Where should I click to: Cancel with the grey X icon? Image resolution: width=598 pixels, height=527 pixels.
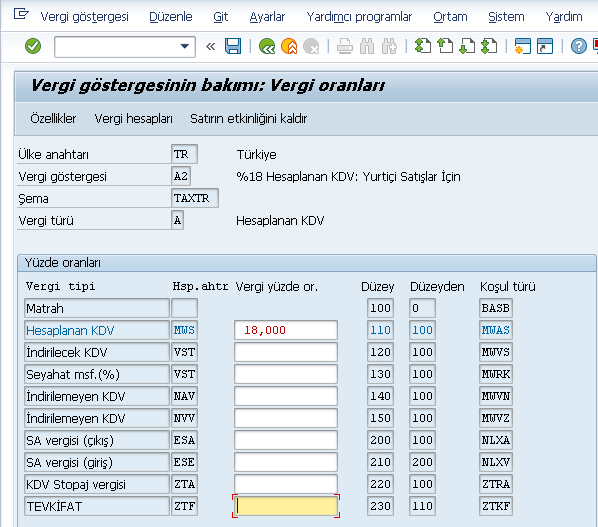coord(311,46)
